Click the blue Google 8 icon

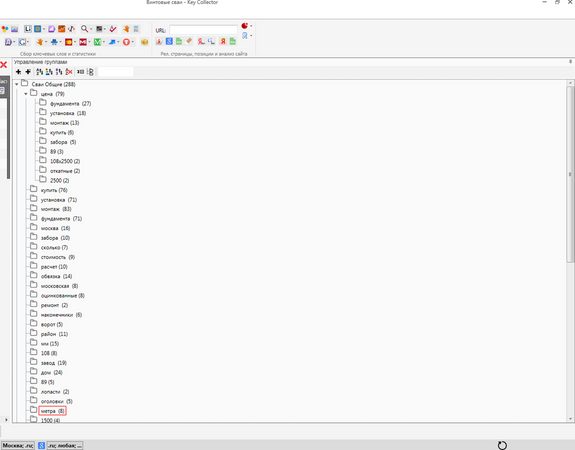coord(169,41)
